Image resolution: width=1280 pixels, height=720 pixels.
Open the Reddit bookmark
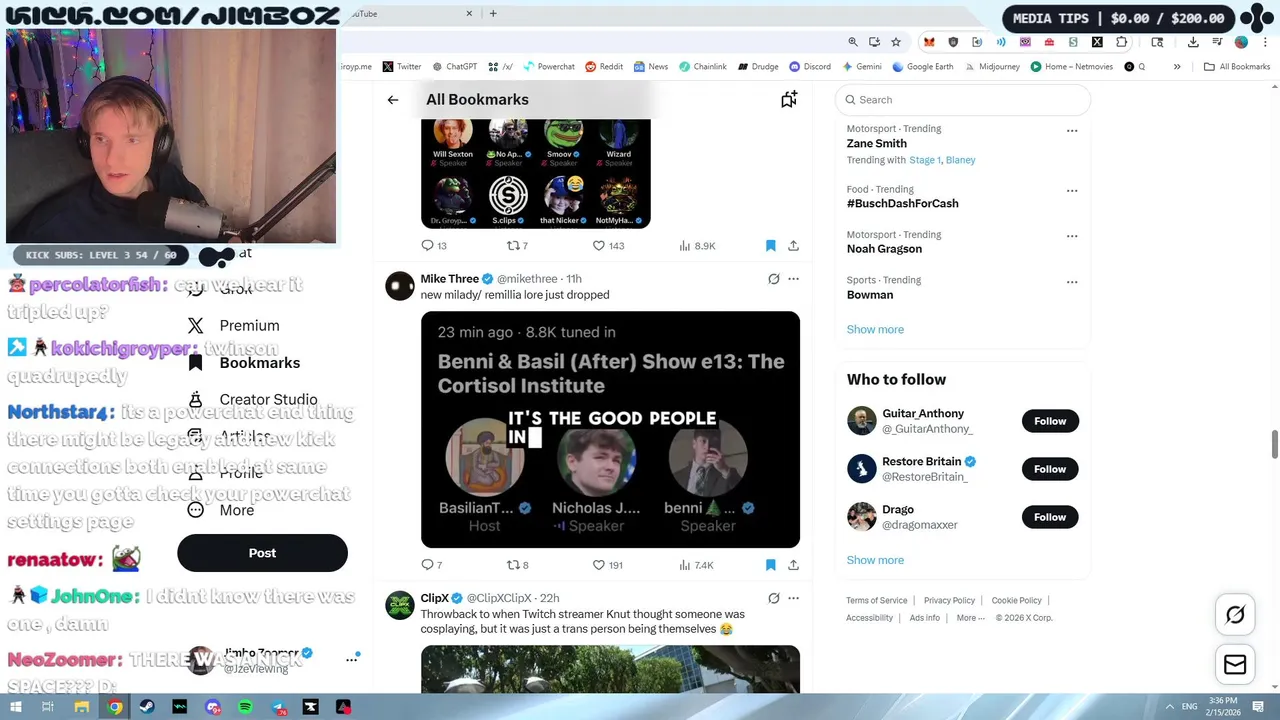[604, 67]
